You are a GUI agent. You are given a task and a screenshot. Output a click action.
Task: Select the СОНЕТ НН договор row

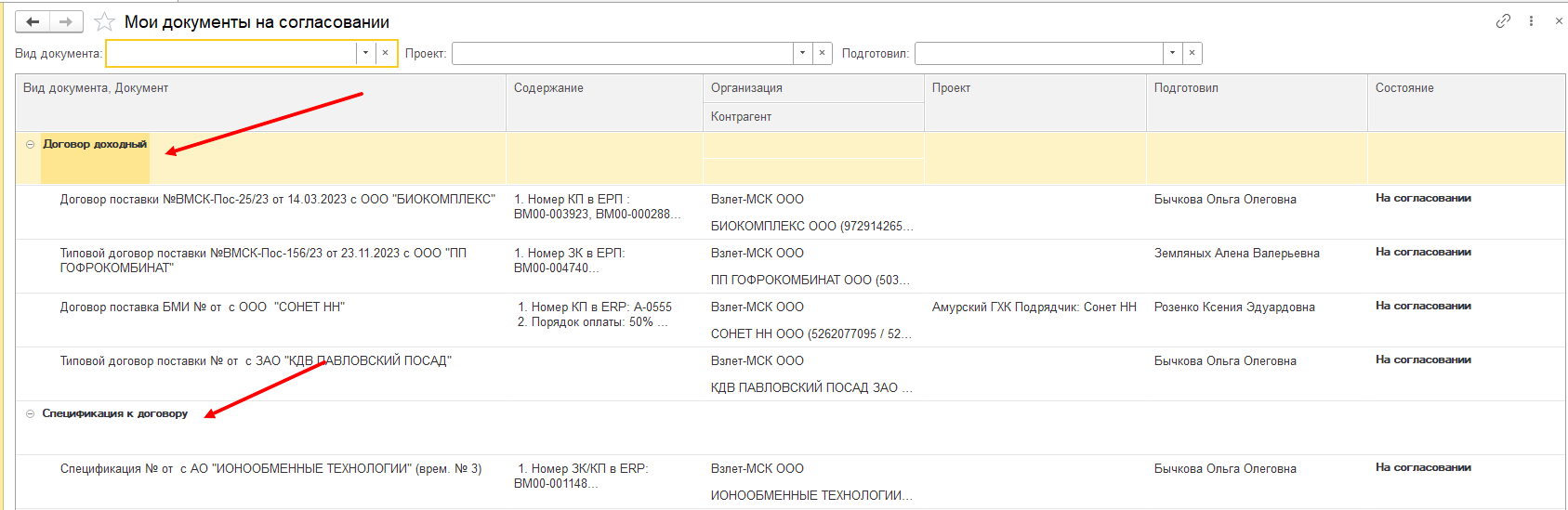point(790,320)
